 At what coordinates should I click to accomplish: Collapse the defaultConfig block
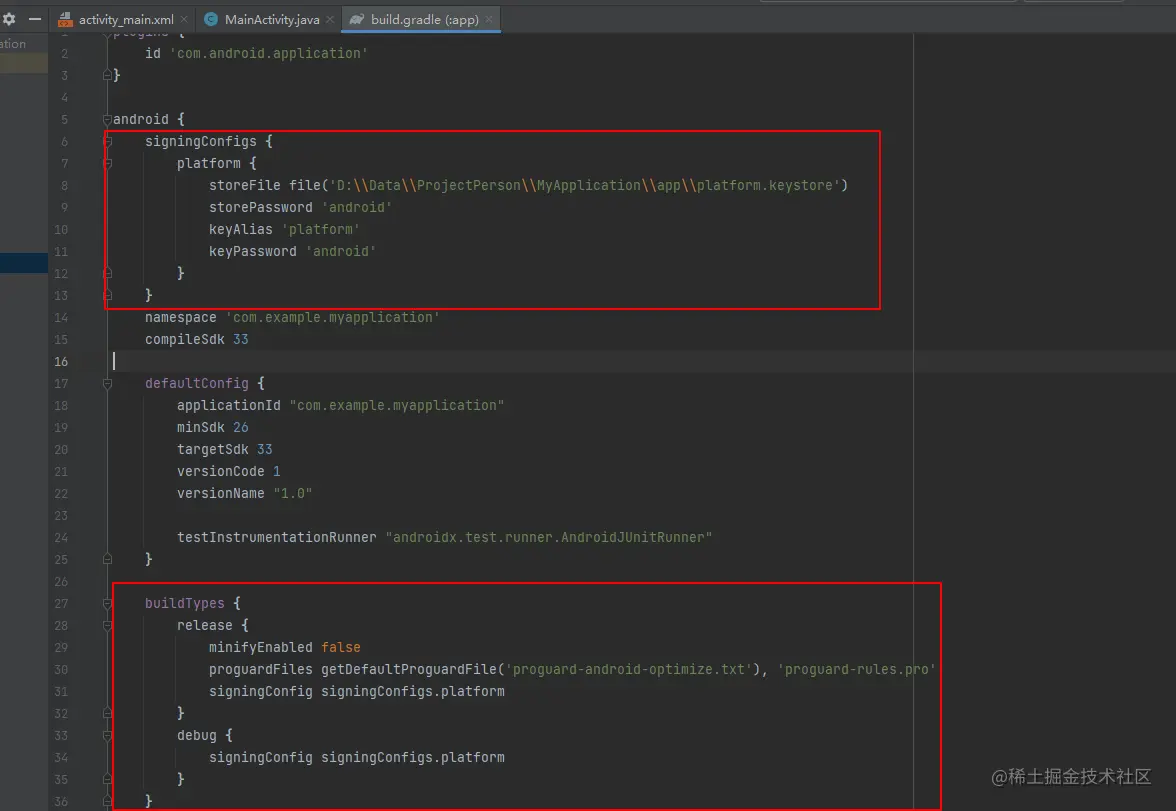click(107, 383)
